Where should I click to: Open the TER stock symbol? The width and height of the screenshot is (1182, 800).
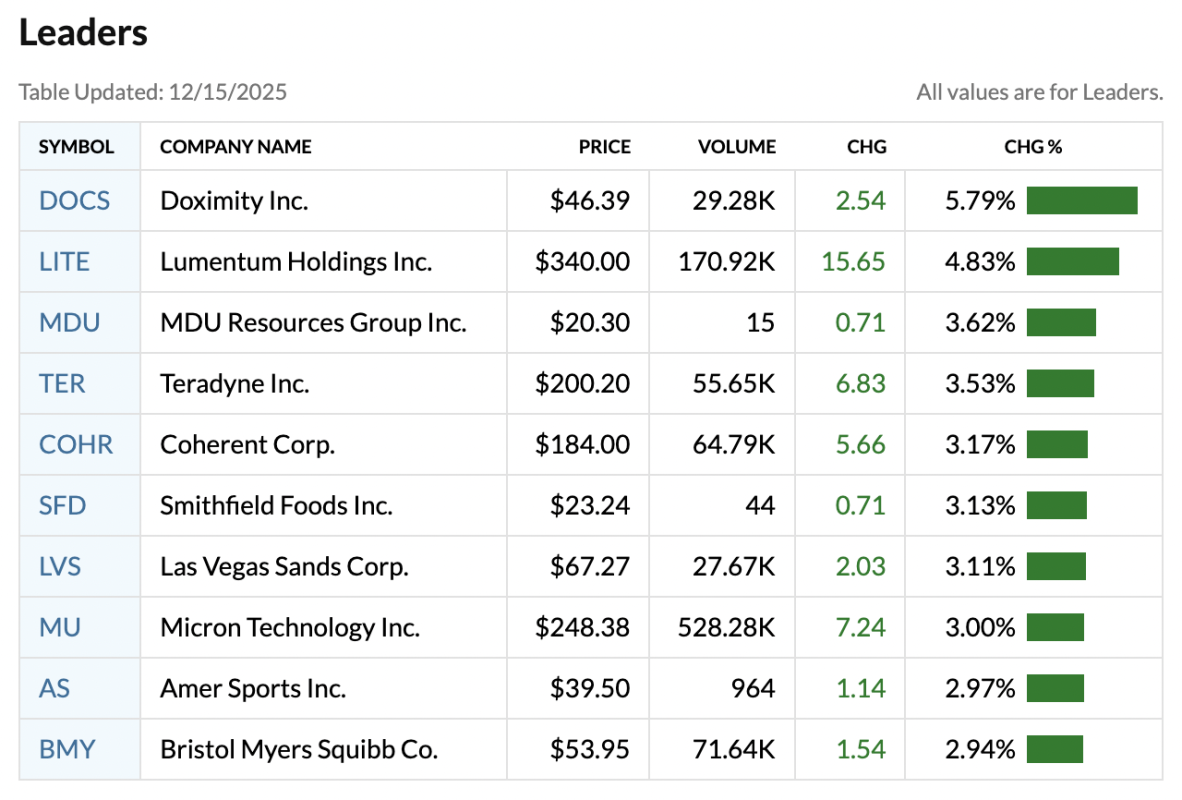62,384
